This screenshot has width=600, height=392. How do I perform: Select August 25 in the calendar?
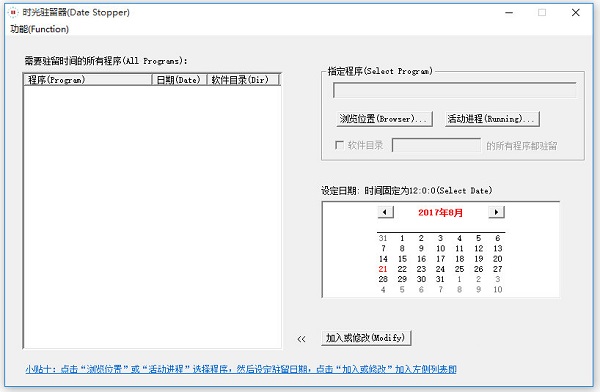(x=460, y=269)
